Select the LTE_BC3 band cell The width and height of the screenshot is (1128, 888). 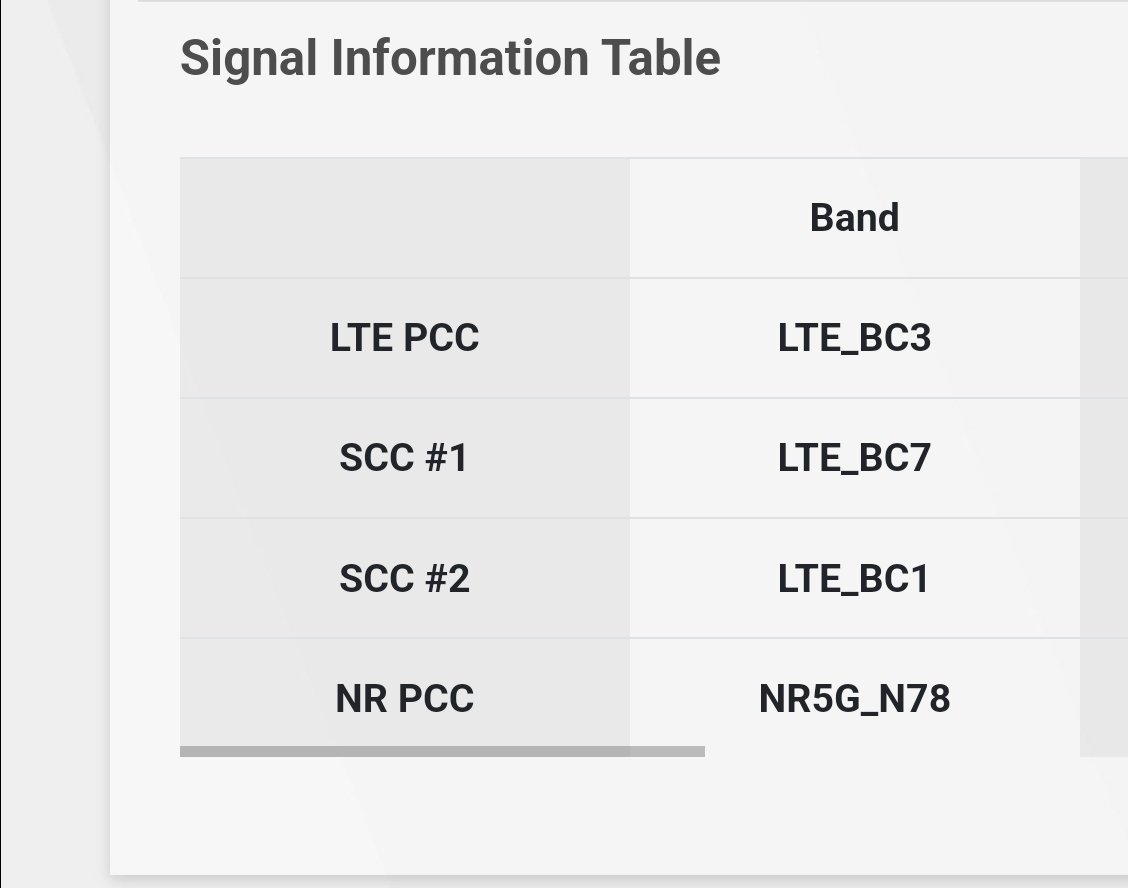point(854,338)
